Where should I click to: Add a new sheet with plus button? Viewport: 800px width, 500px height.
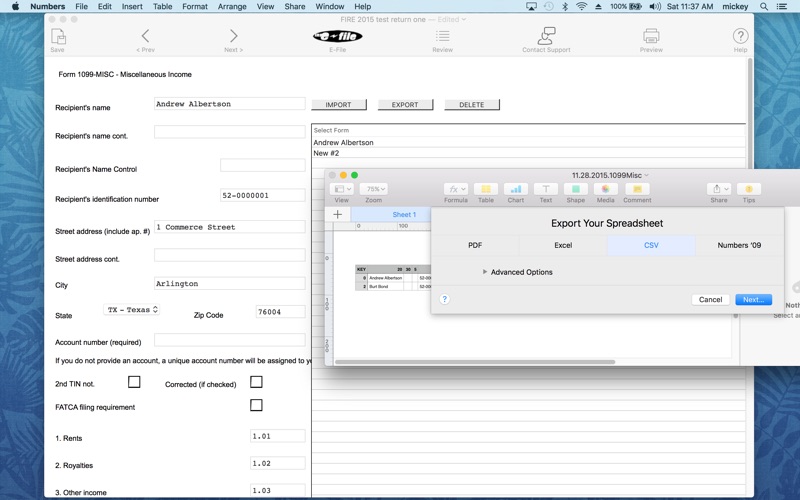point(338,214)
